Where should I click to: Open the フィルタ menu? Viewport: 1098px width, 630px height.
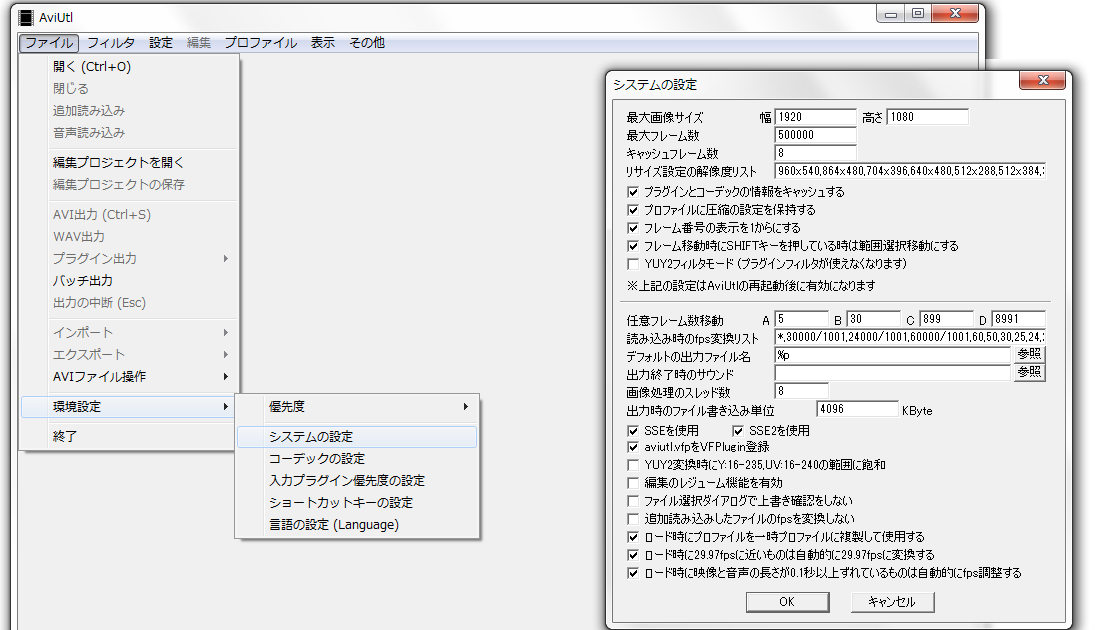click(111, 43)
